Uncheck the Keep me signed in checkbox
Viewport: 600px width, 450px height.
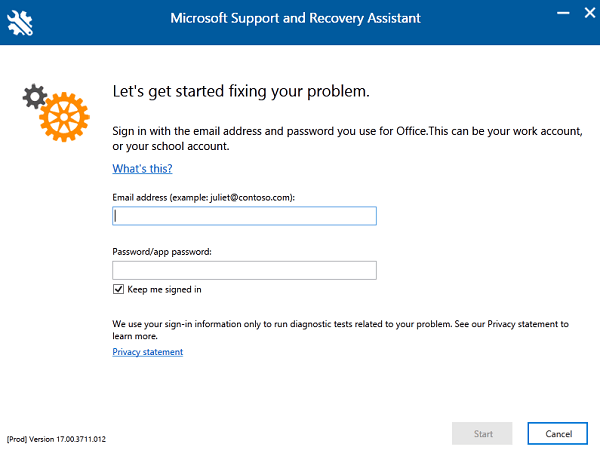click(118, 289)
